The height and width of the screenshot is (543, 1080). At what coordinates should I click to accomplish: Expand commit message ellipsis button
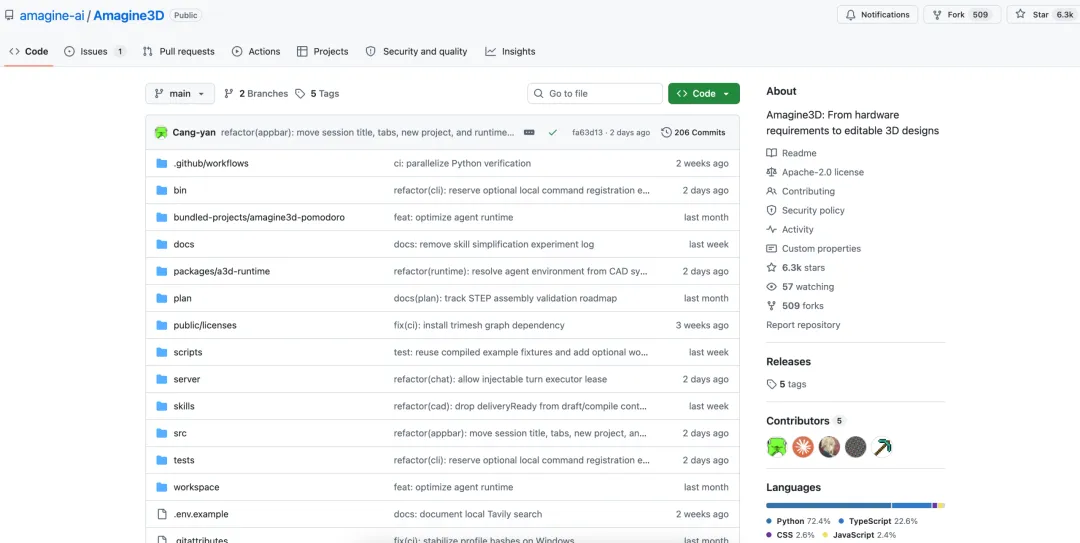click(x=529, y=132)
